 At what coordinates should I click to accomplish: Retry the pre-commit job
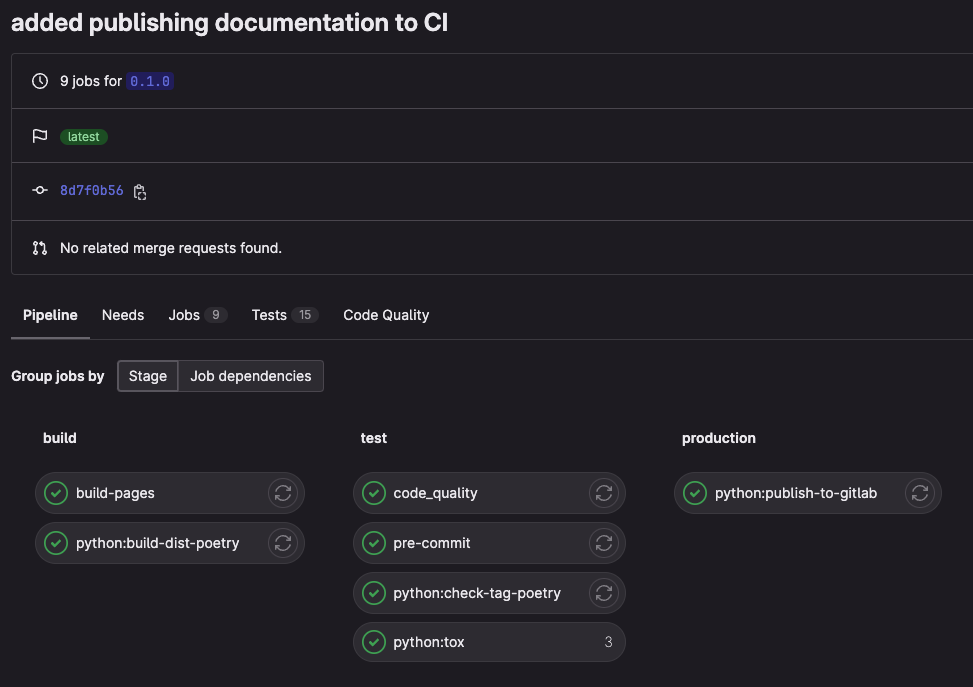603,543
